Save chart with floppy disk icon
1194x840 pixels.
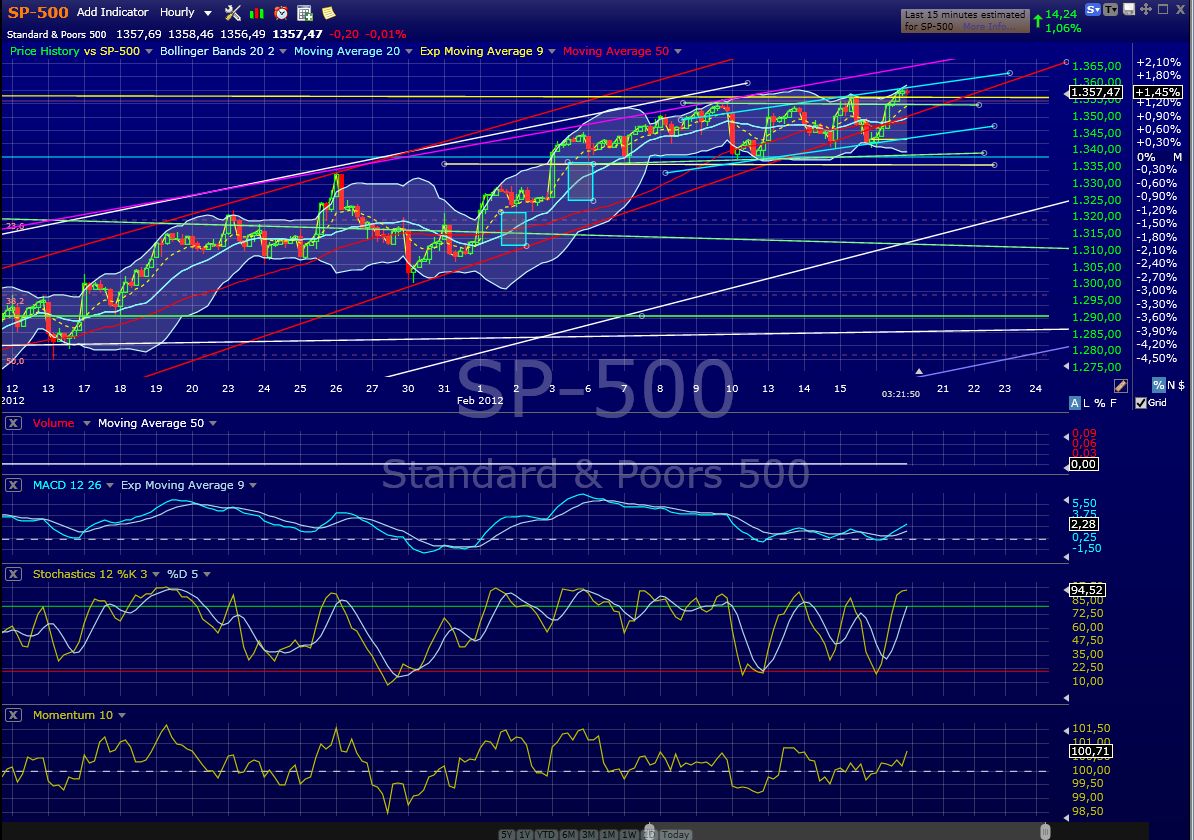pyautogui.click(x=1129, y=9)
